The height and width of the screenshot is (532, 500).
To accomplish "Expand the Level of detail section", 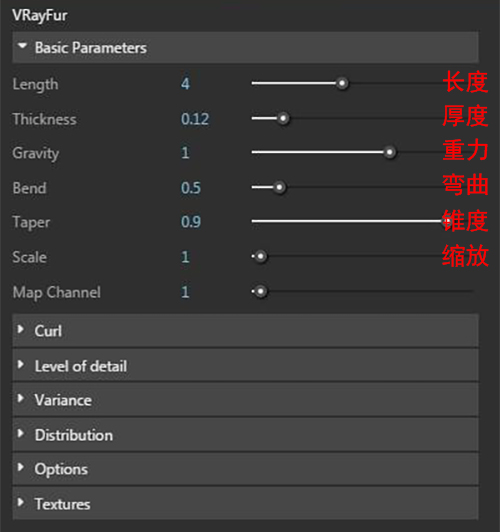I will (245, 366).
